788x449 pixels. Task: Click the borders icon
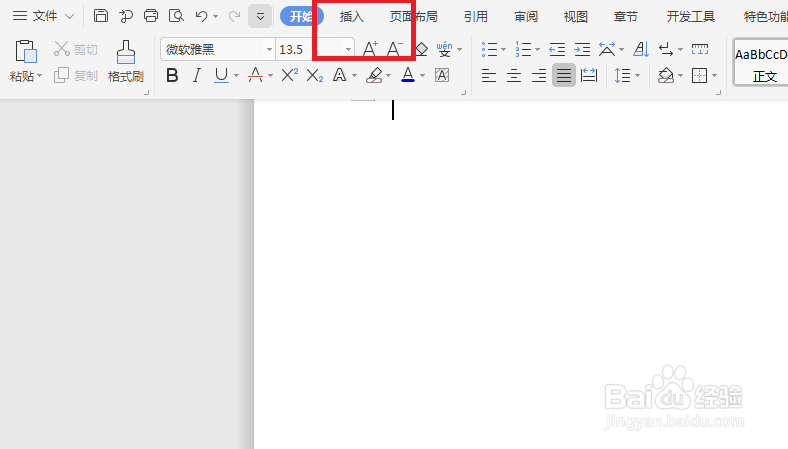[x=699, y=76]
